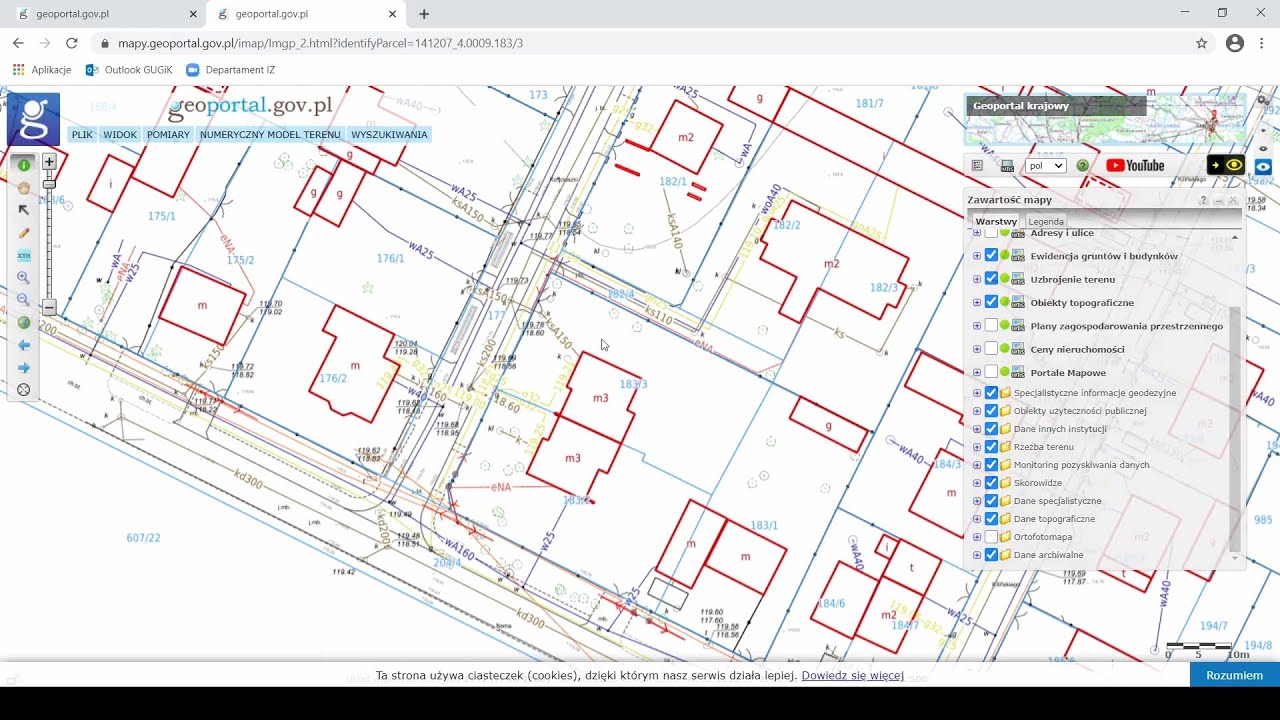1280x720 pixels.
Task: Click the layer list vertical scrollbar
Action: (x=1234, y=429)
